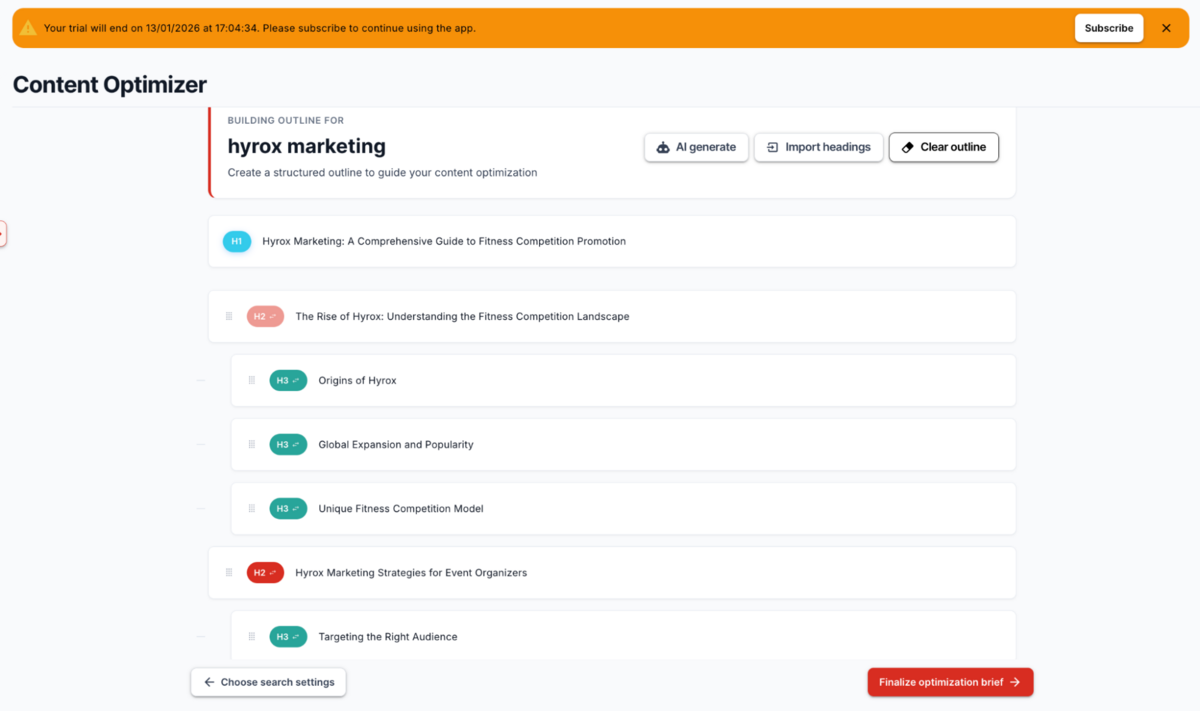Click drag handle of 'Hyrox Marketing Strategies' row
1200x711 pixels.
click(x=229, y=573)
